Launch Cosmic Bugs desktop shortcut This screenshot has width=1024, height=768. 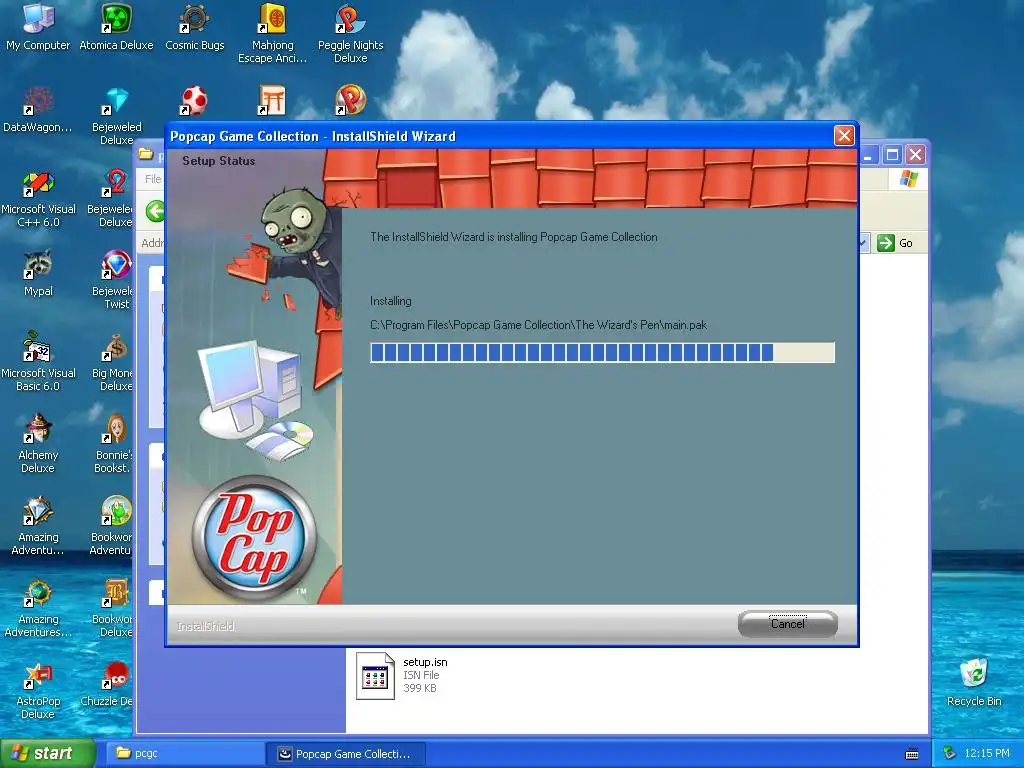pos(195,27)
